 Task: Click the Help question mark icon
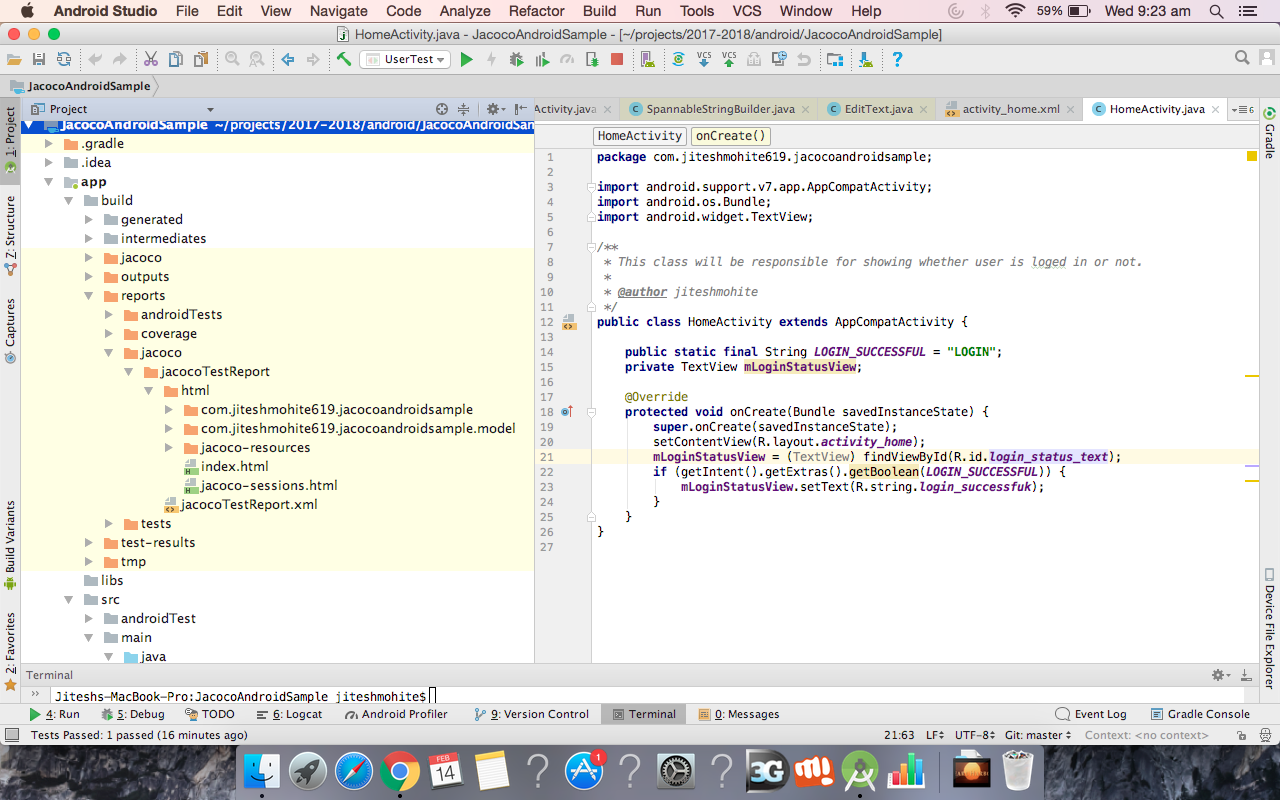(x=897, y=59)
